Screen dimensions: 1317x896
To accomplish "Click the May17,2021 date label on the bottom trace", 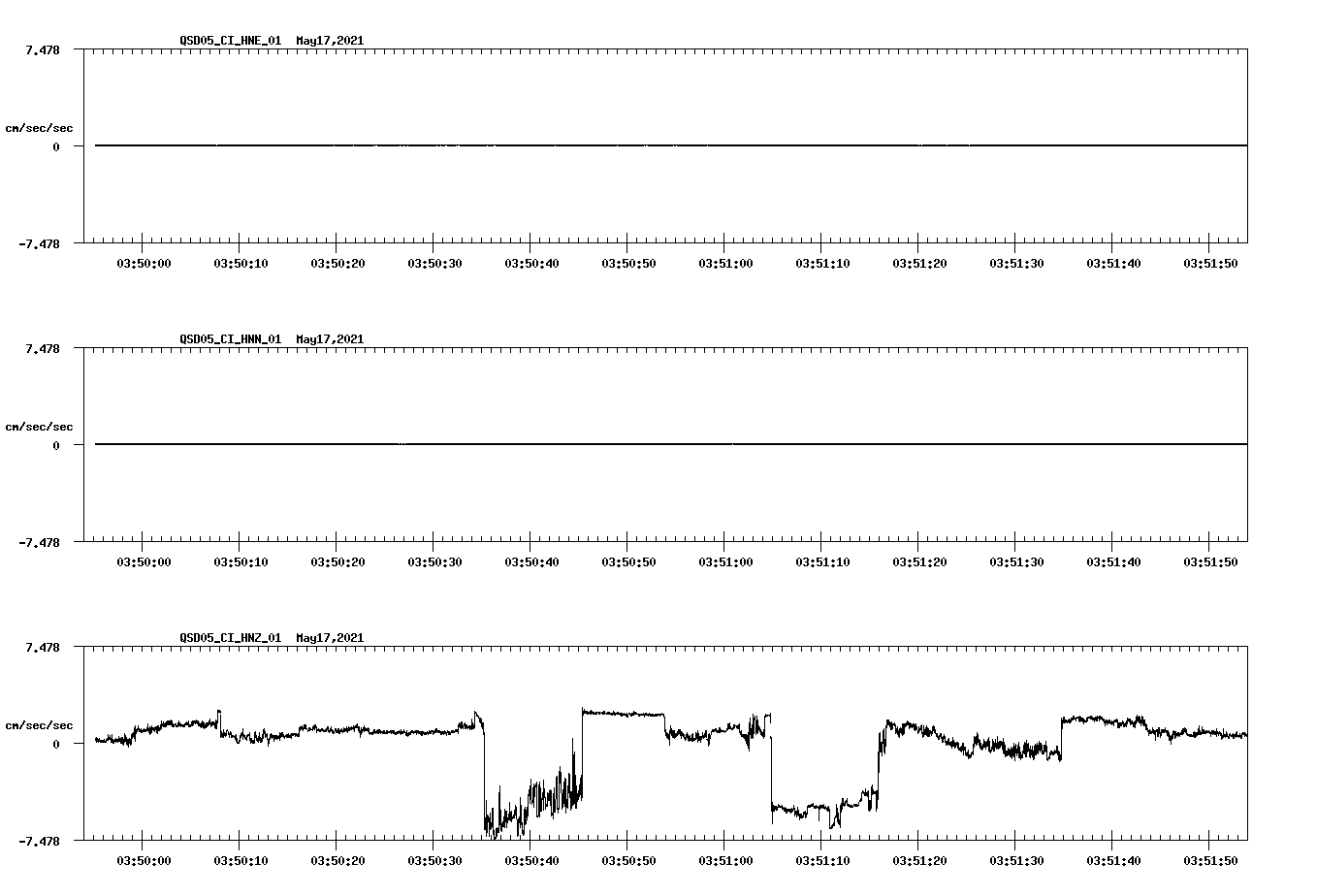I will pos(329,638).
